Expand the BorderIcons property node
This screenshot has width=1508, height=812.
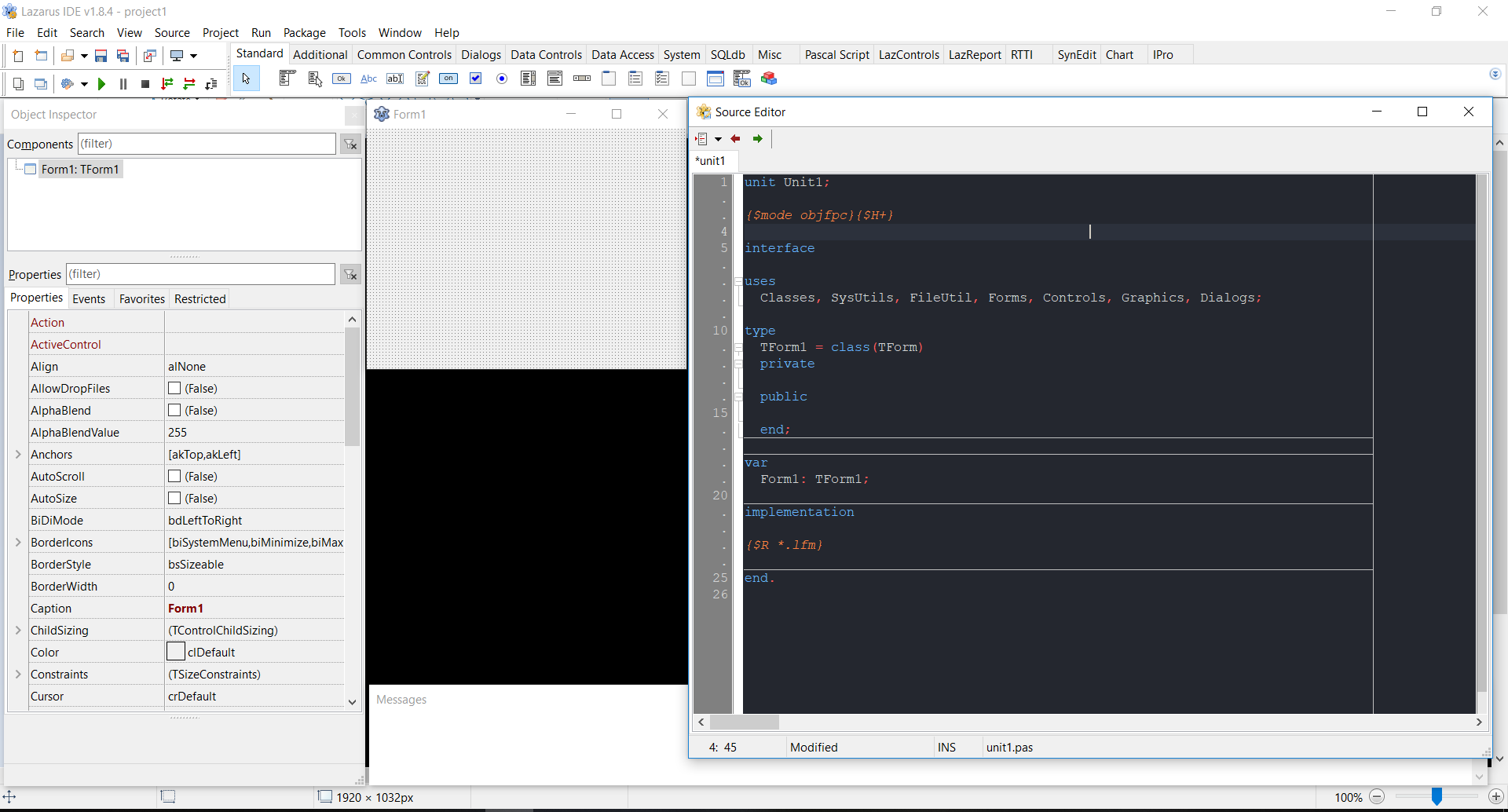pos(18,543)
